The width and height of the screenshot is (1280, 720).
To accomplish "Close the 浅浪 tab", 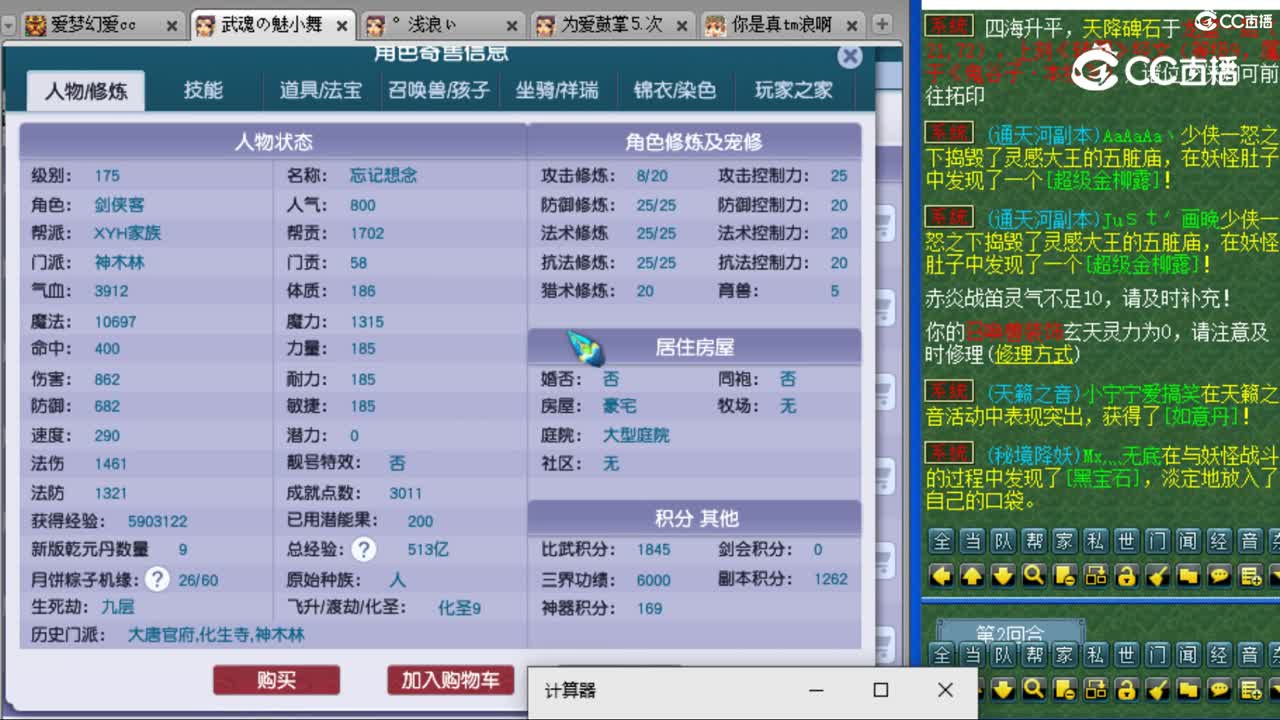I will [x=513, y=27].
